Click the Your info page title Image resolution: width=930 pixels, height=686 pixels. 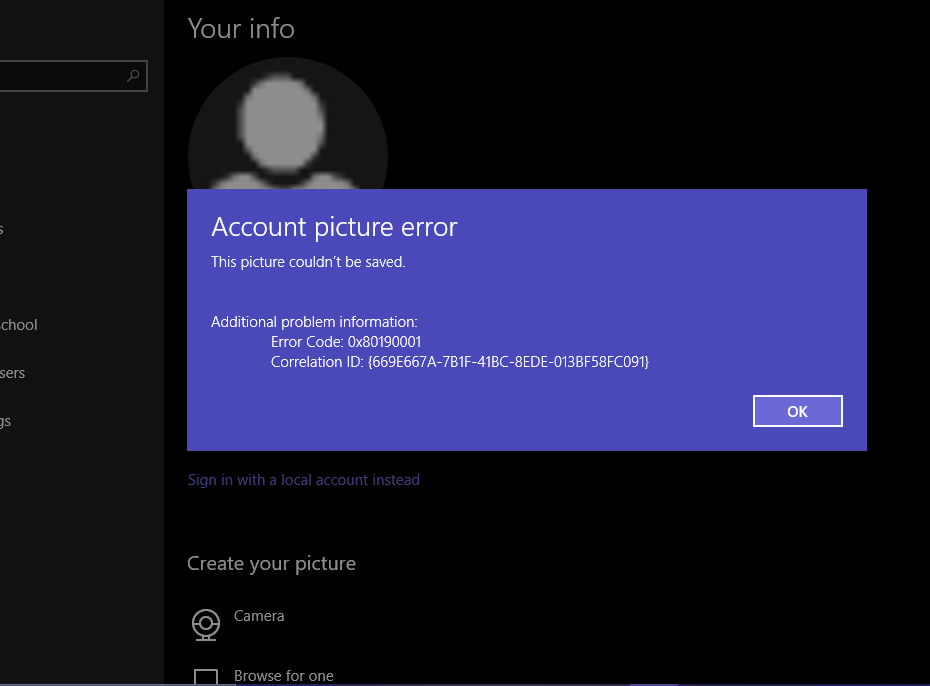click(241, 28)
